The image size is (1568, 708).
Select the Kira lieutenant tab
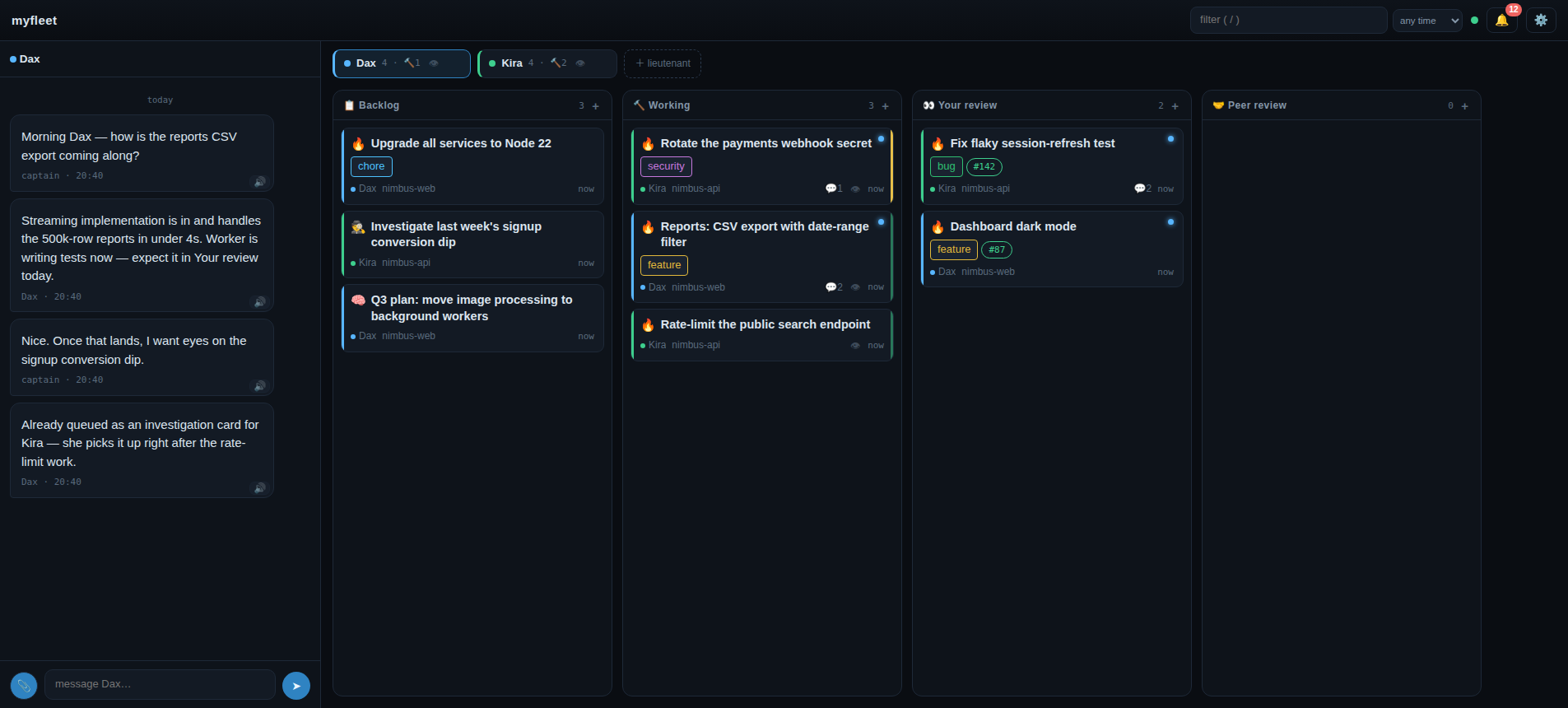(x=547, y=63)
